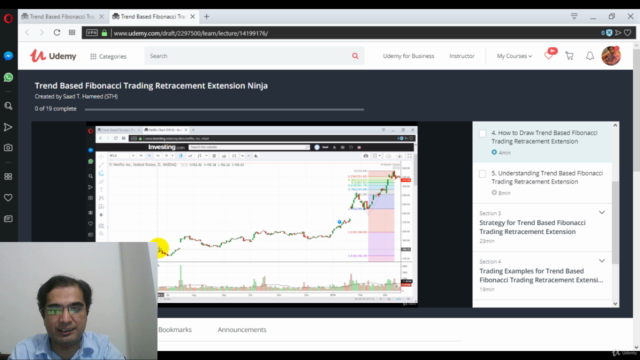Open the sidebar search icon

point(8,106)
